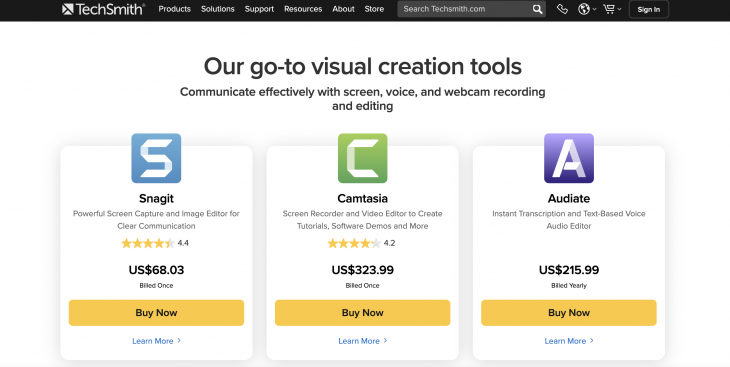
Task: Buy Audiate with Buy Now button
Action: tap(569, 313)
